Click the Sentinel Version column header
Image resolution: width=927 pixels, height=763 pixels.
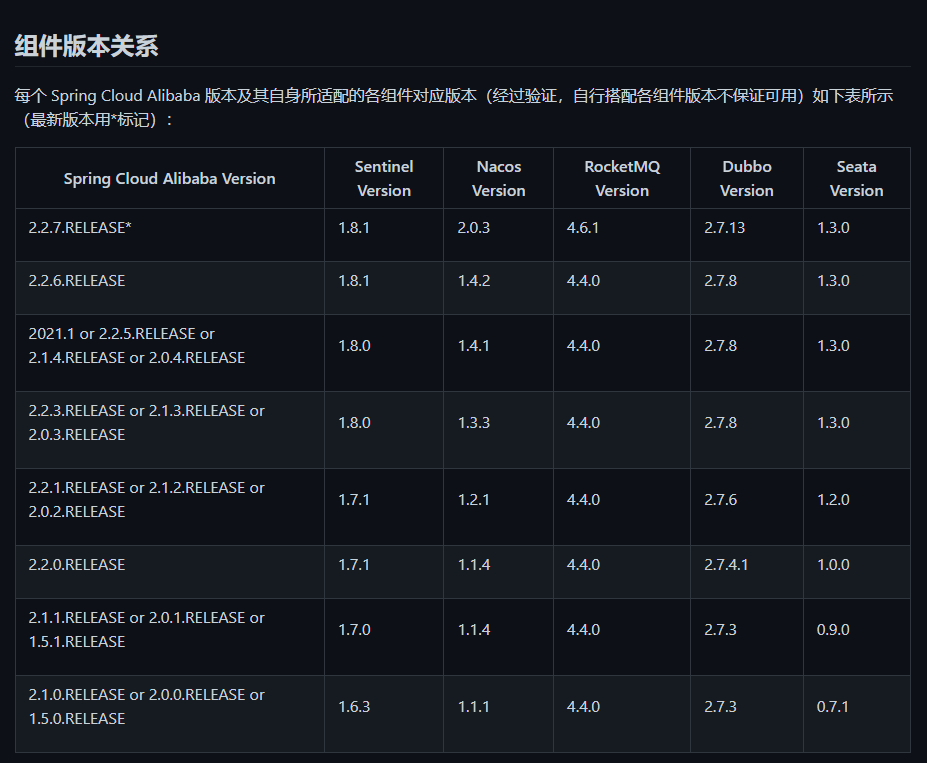click(x=384, y=178)
